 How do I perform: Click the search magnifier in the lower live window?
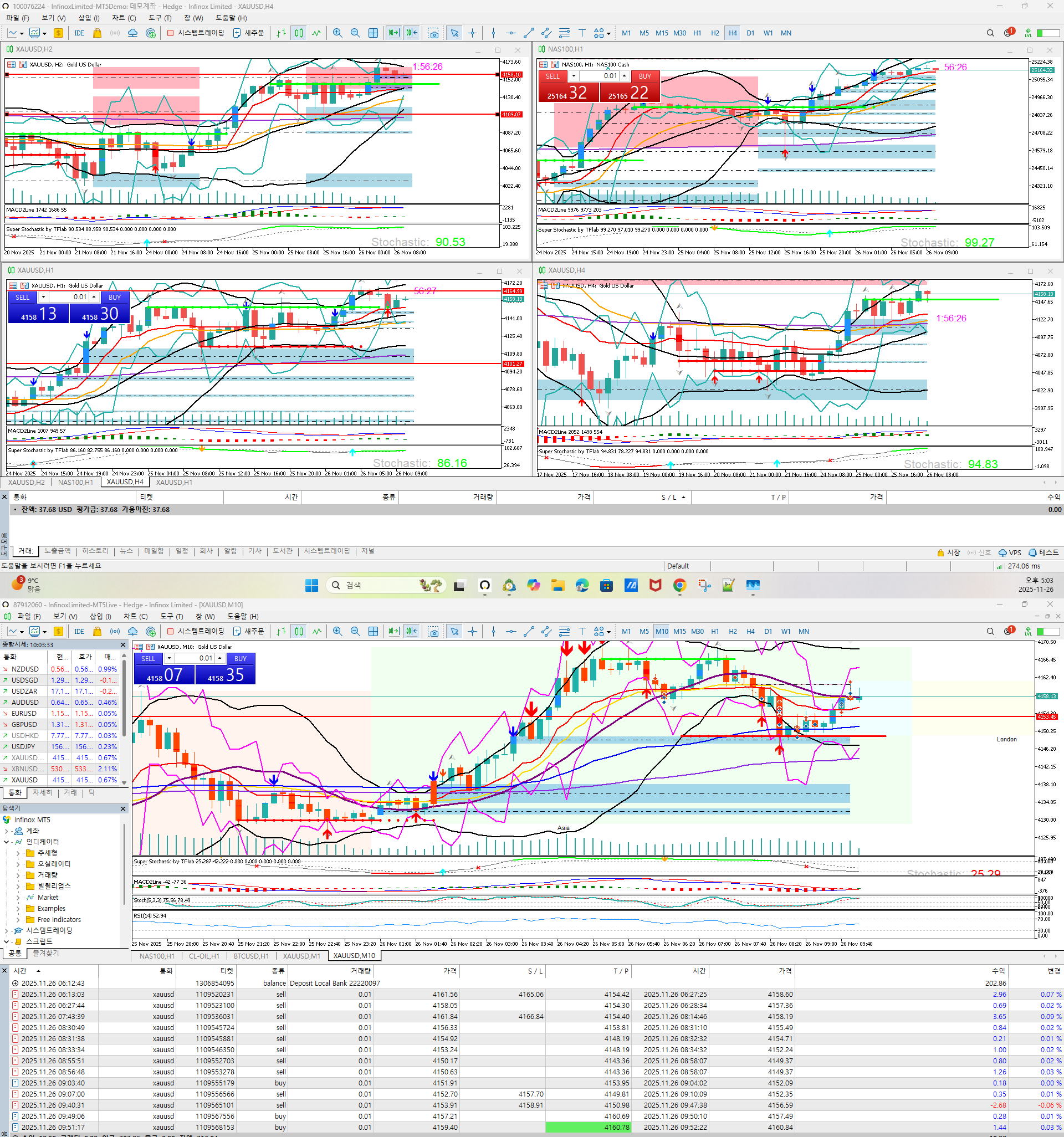click(x=990, y=632)
